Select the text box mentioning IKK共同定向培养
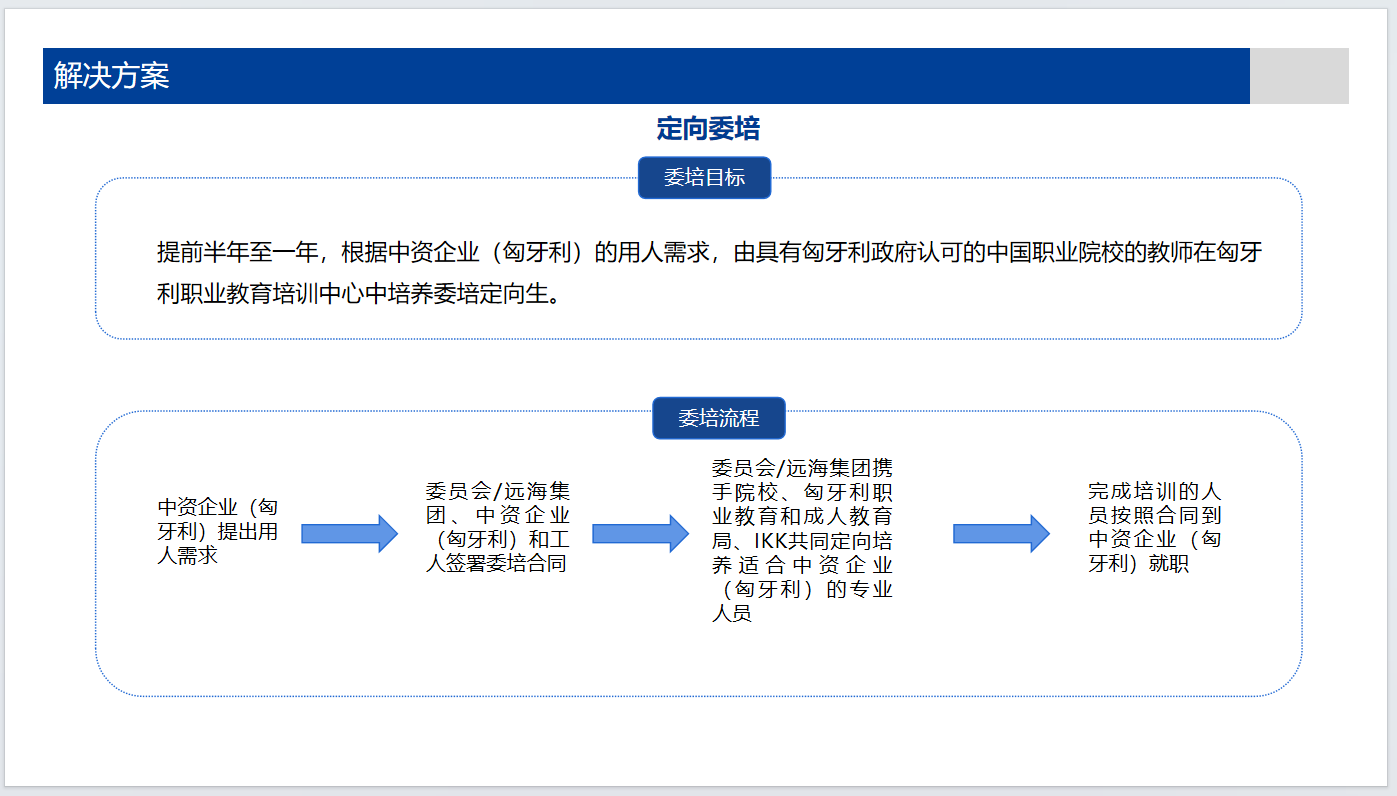The height and width of the screenshot is (796, 1397). coord(802,541)
